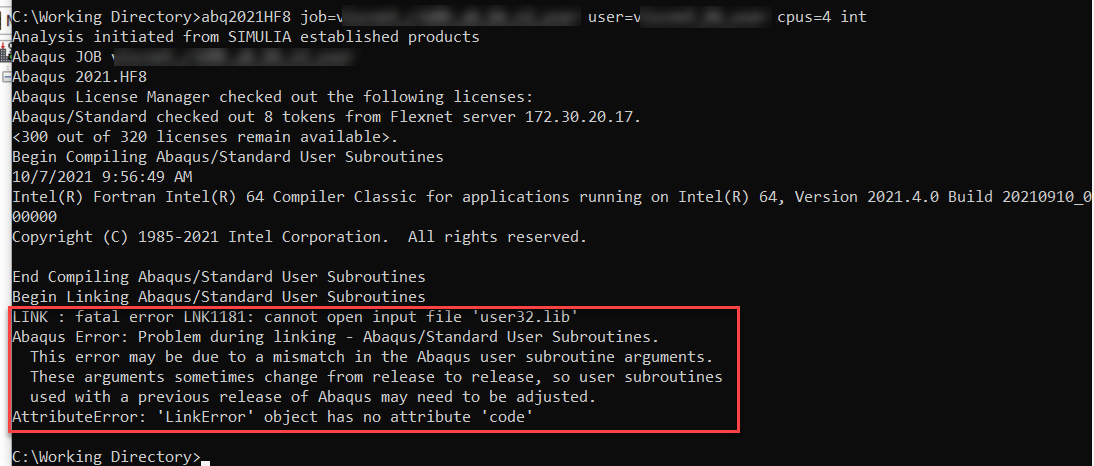
Task: Click the 'Abaqus 2021.HF8' version line
Action: (75, 77)
